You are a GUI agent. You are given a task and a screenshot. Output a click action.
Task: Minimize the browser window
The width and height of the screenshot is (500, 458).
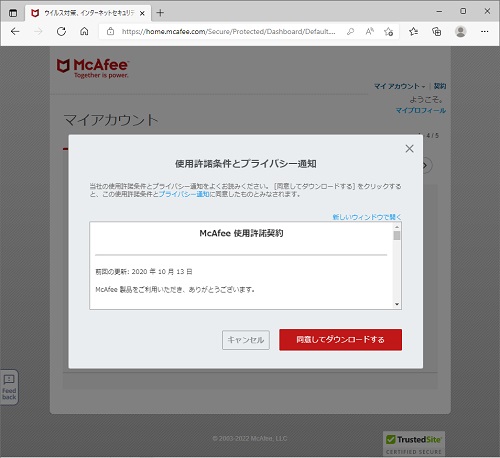439,11
